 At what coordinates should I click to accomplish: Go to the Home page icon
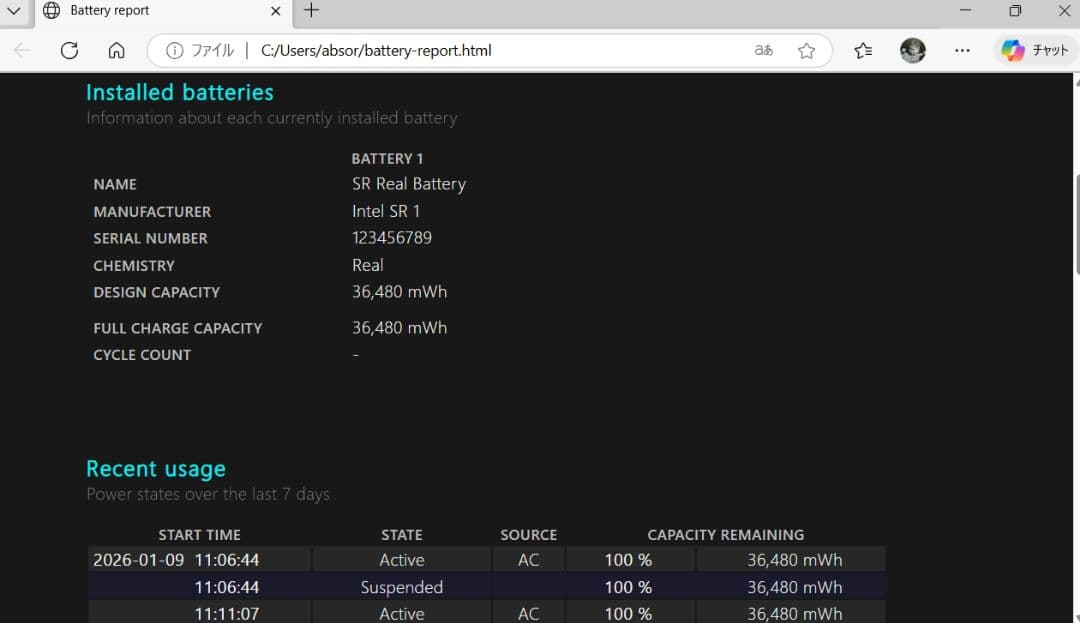pyautogui.click(x=117, y=51)
